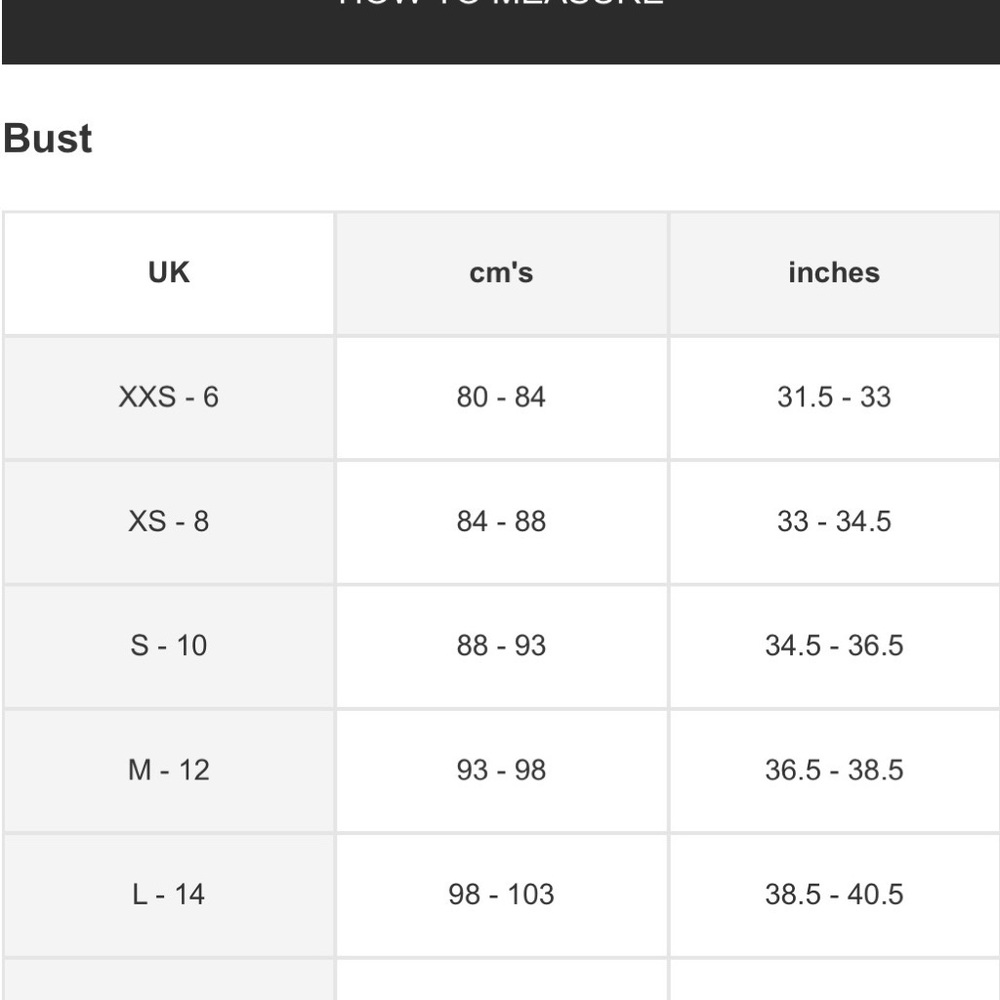Select the 80 - 84 cm cell
1000x1000 pixels.
click(x=501, y=397)
